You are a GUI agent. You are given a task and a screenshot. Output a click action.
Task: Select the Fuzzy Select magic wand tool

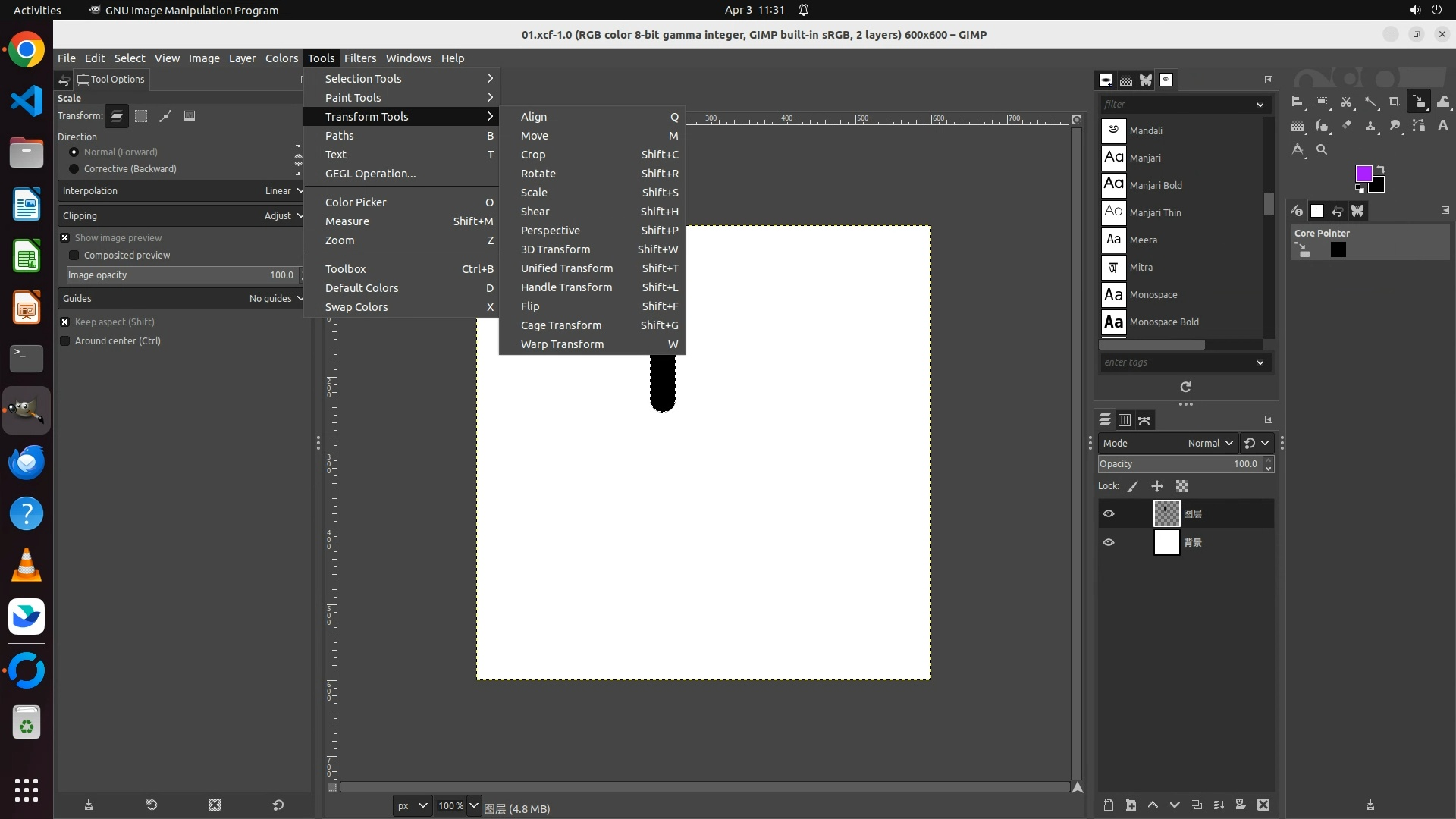[x=1371, y=102]
